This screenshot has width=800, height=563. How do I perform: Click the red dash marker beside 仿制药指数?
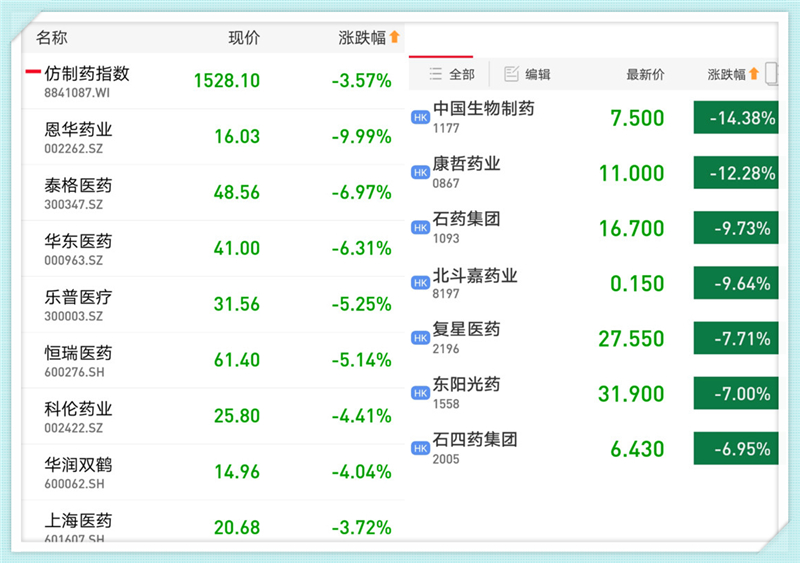(x=33, y=73)
